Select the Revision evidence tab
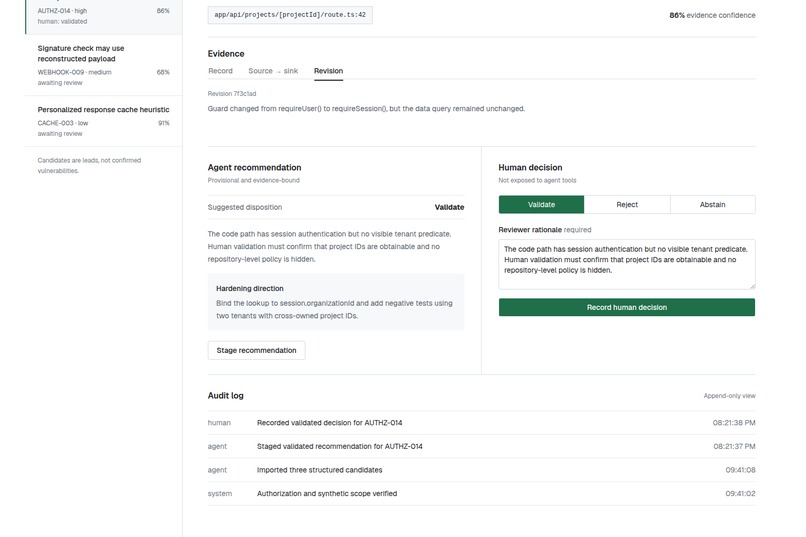Screen dimensions: 806x537 click(x=328, y=71)
